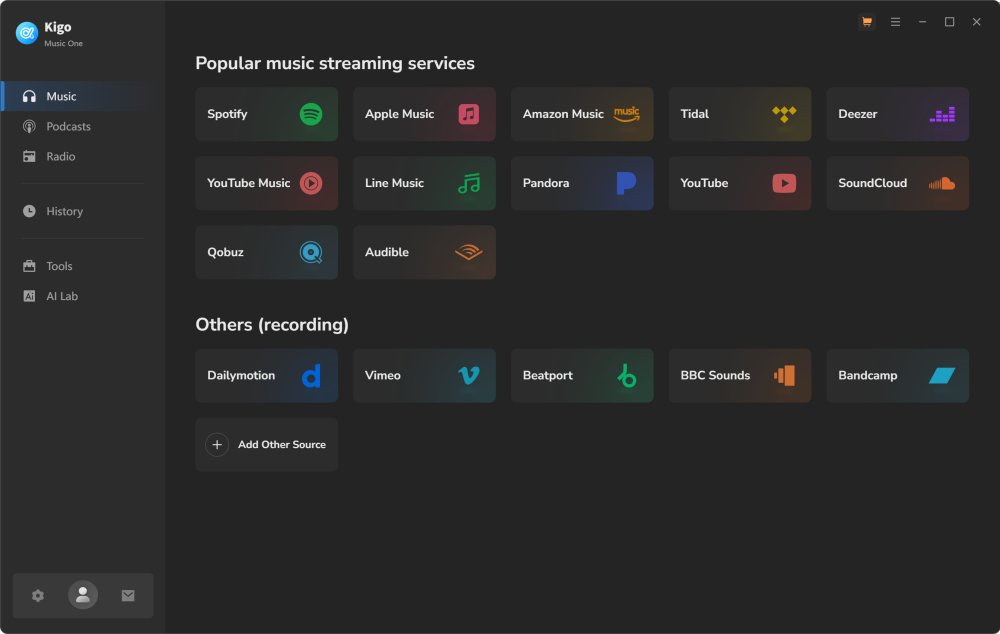Select the Spotify green logo icon

click(311, 114)
